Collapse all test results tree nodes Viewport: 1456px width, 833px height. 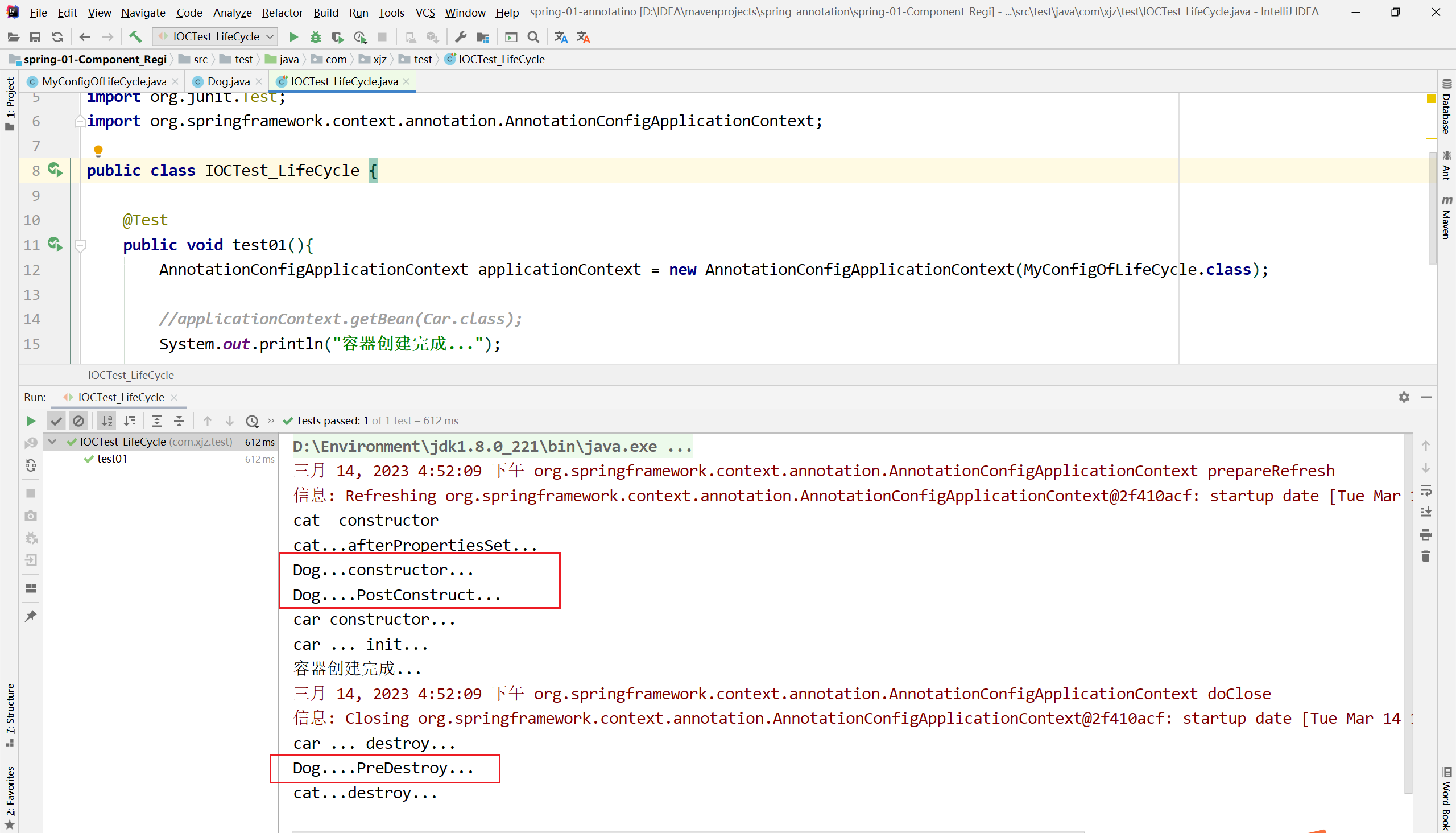click(179, 421)
